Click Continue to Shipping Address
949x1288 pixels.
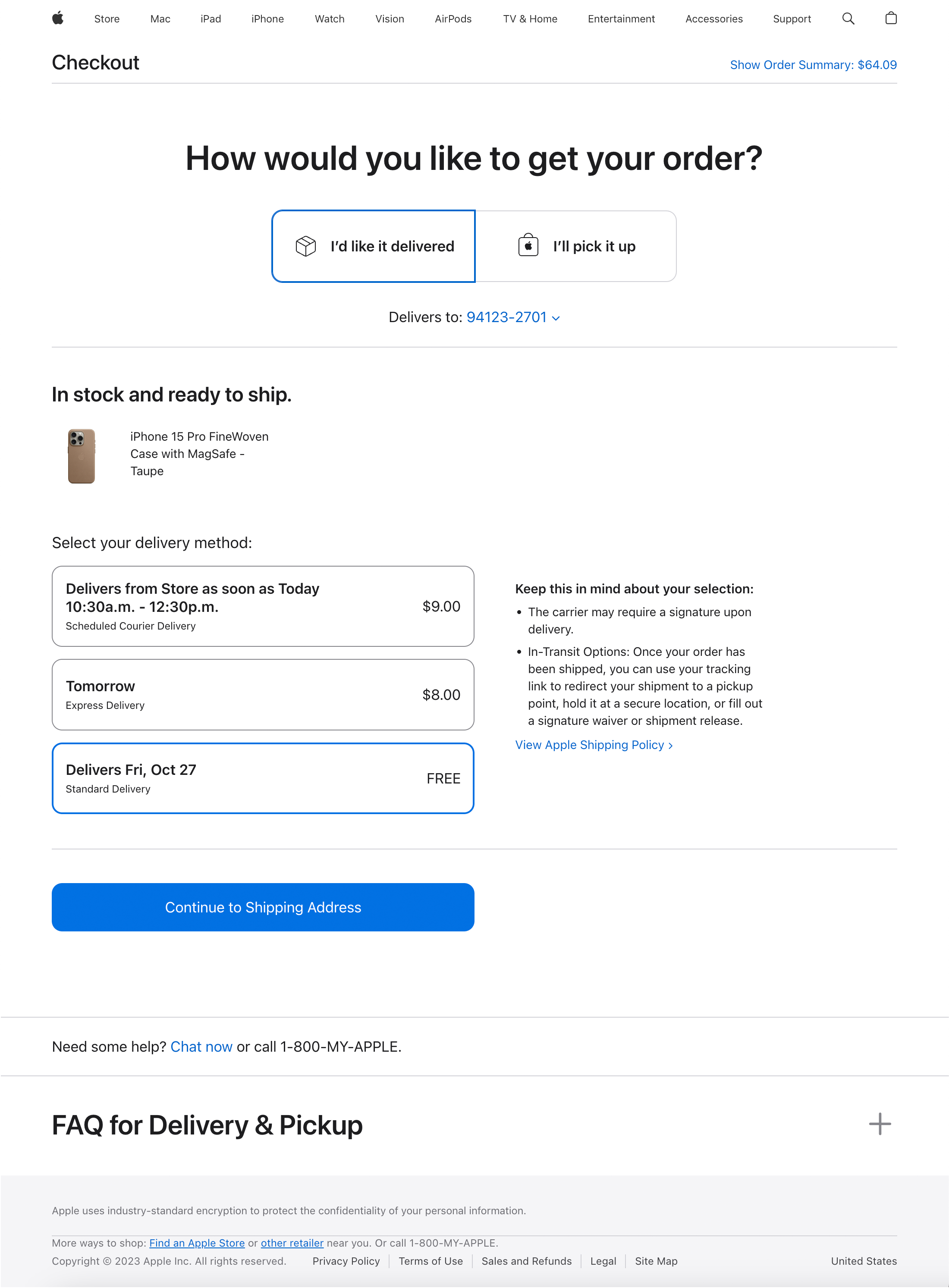263,907
